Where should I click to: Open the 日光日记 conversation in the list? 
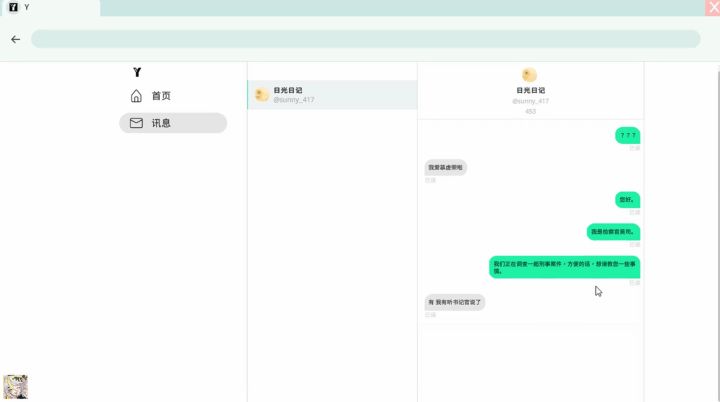(x=332, y=95)
